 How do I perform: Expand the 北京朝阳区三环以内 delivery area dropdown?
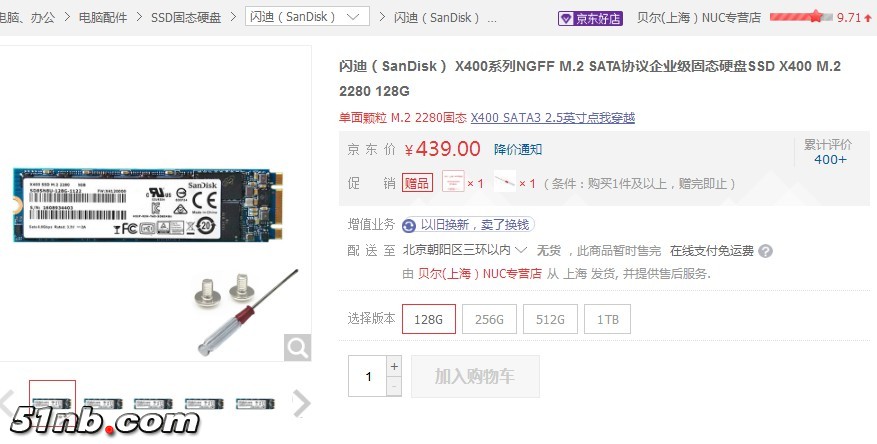pyautogui.click(x=465, y=250)
